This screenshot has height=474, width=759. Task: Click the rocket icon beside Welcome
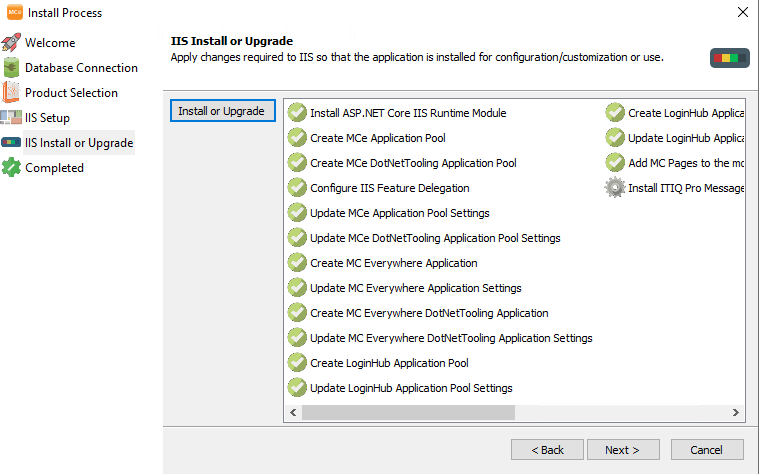pos(11,43)
